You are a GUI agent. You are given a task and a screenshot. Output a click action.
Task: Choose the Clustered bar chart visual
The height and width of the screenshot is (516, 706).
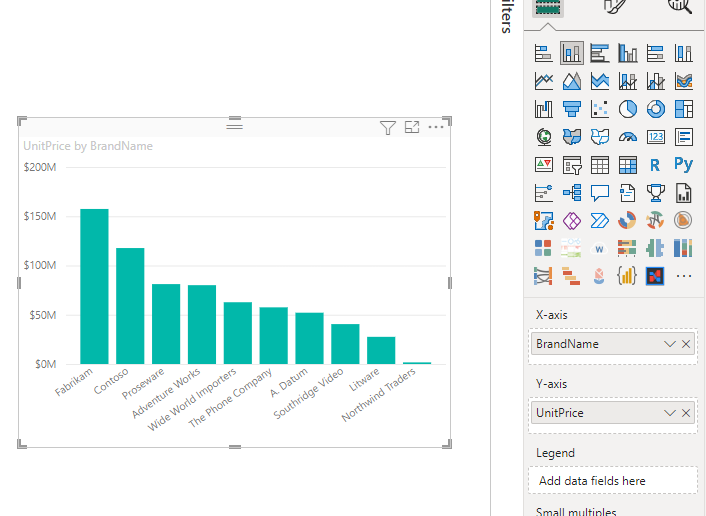click(x=600, y=53)
